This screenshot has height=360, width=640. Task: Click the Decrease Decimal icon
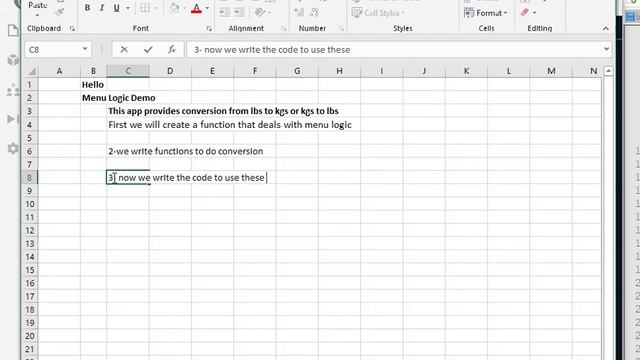coord(314,13)
